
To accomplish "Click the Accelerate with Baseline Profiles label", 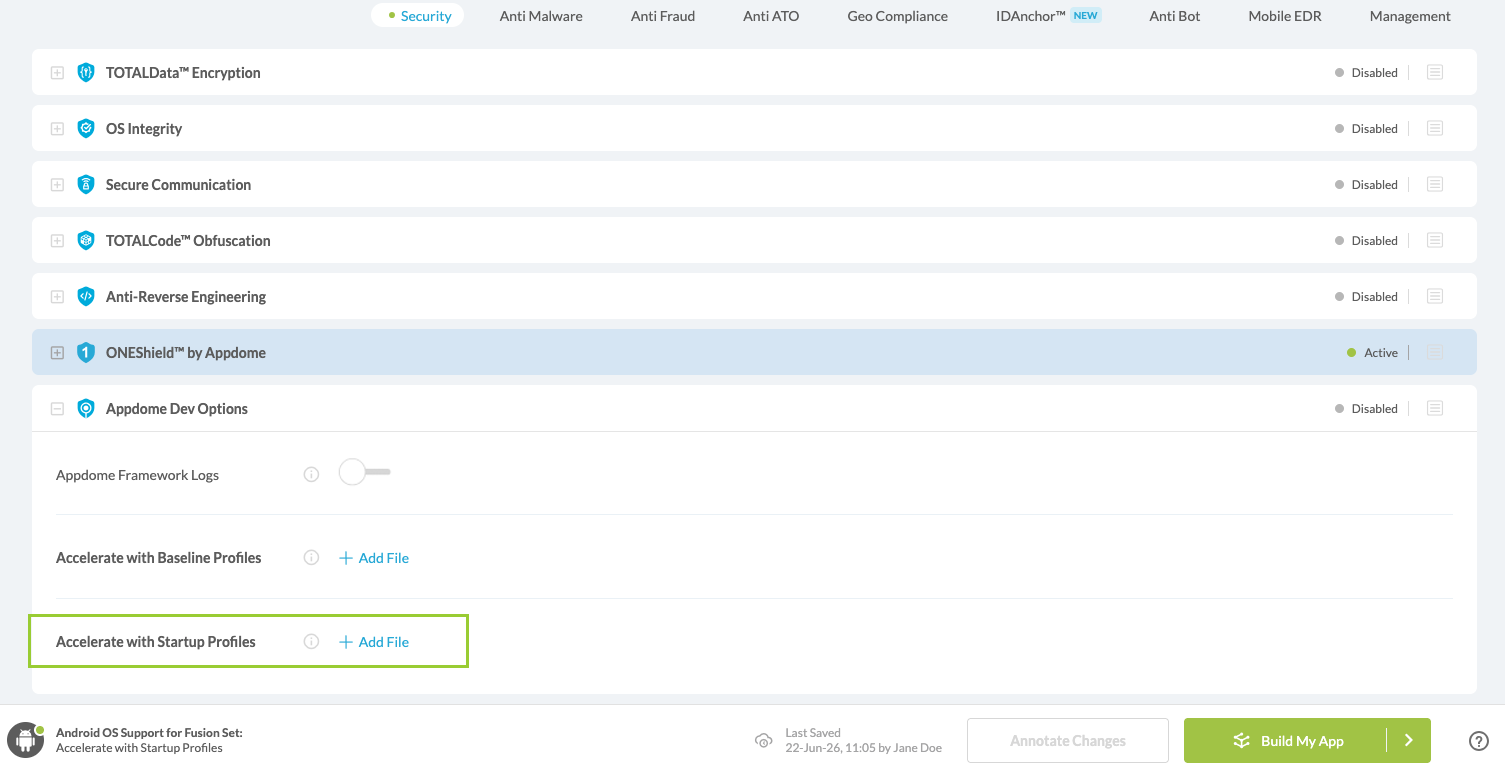I will 159,558.
